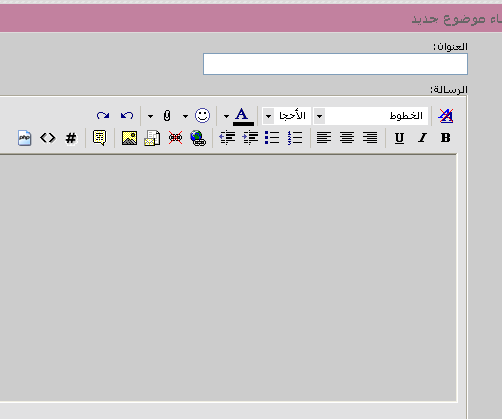
Task: Insert an image with the picture icon
Action: (x=129, y=138)
